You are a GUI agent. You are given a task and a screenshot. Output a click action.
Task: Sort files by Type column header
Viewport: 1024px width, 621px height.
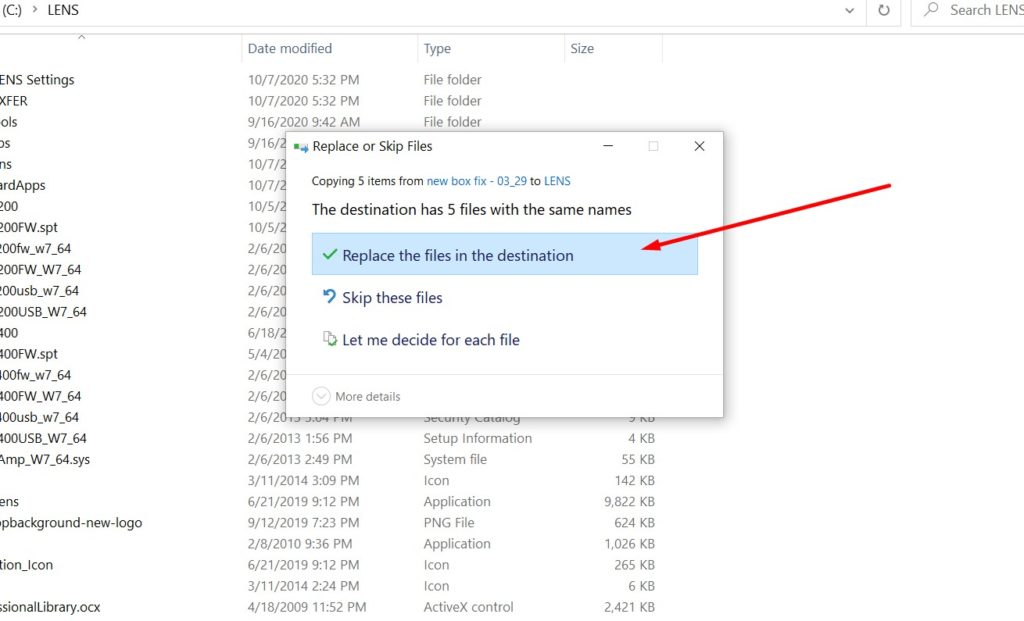click(x=437, y=49)
